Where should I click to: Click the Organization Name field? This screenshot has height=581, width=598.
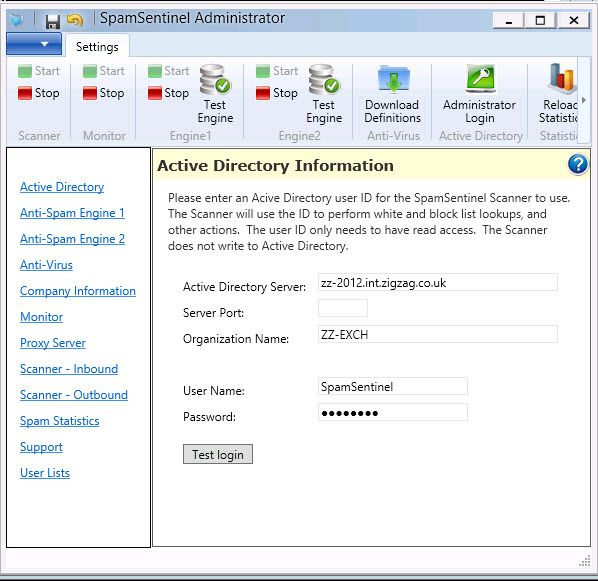click(438, 334)
